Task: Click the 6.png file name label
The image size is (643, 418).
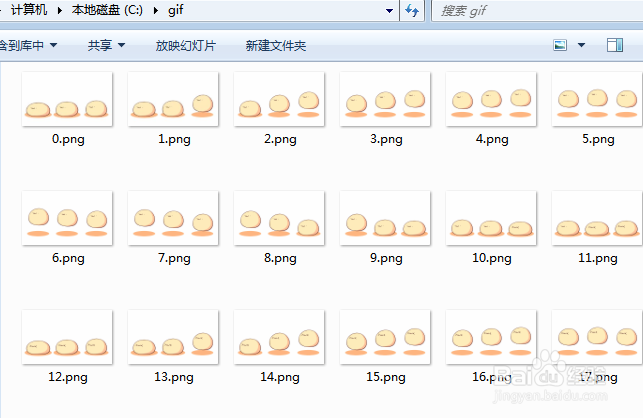Action: click(x=68, y=258)
